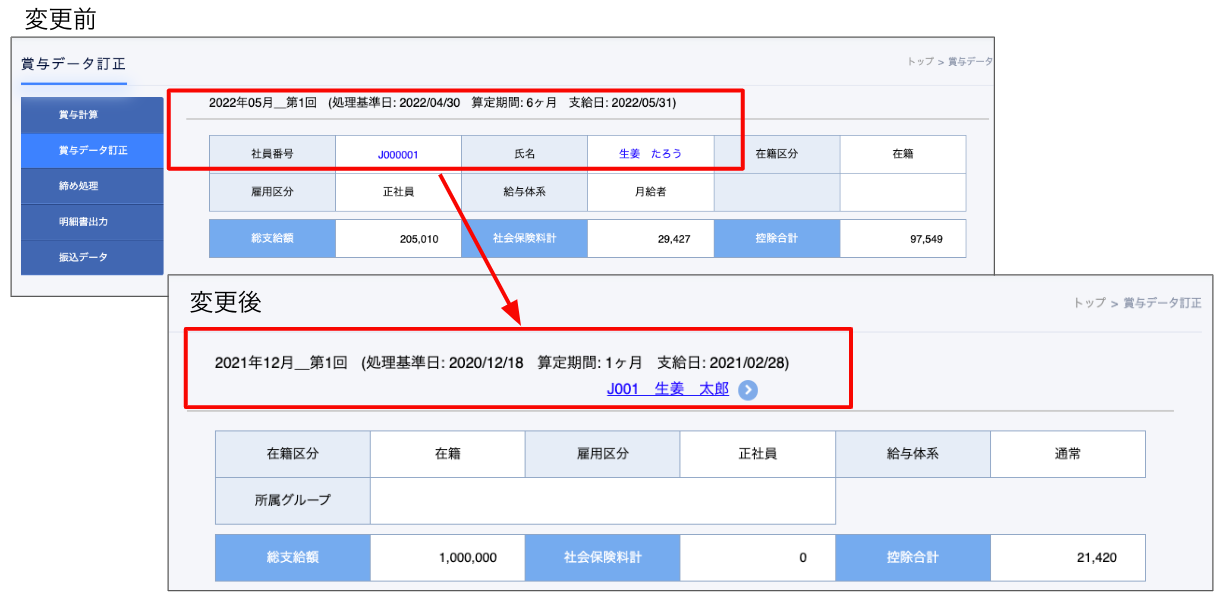
Task: Click the empty 所属グループ value field
Action: point(602,500)
